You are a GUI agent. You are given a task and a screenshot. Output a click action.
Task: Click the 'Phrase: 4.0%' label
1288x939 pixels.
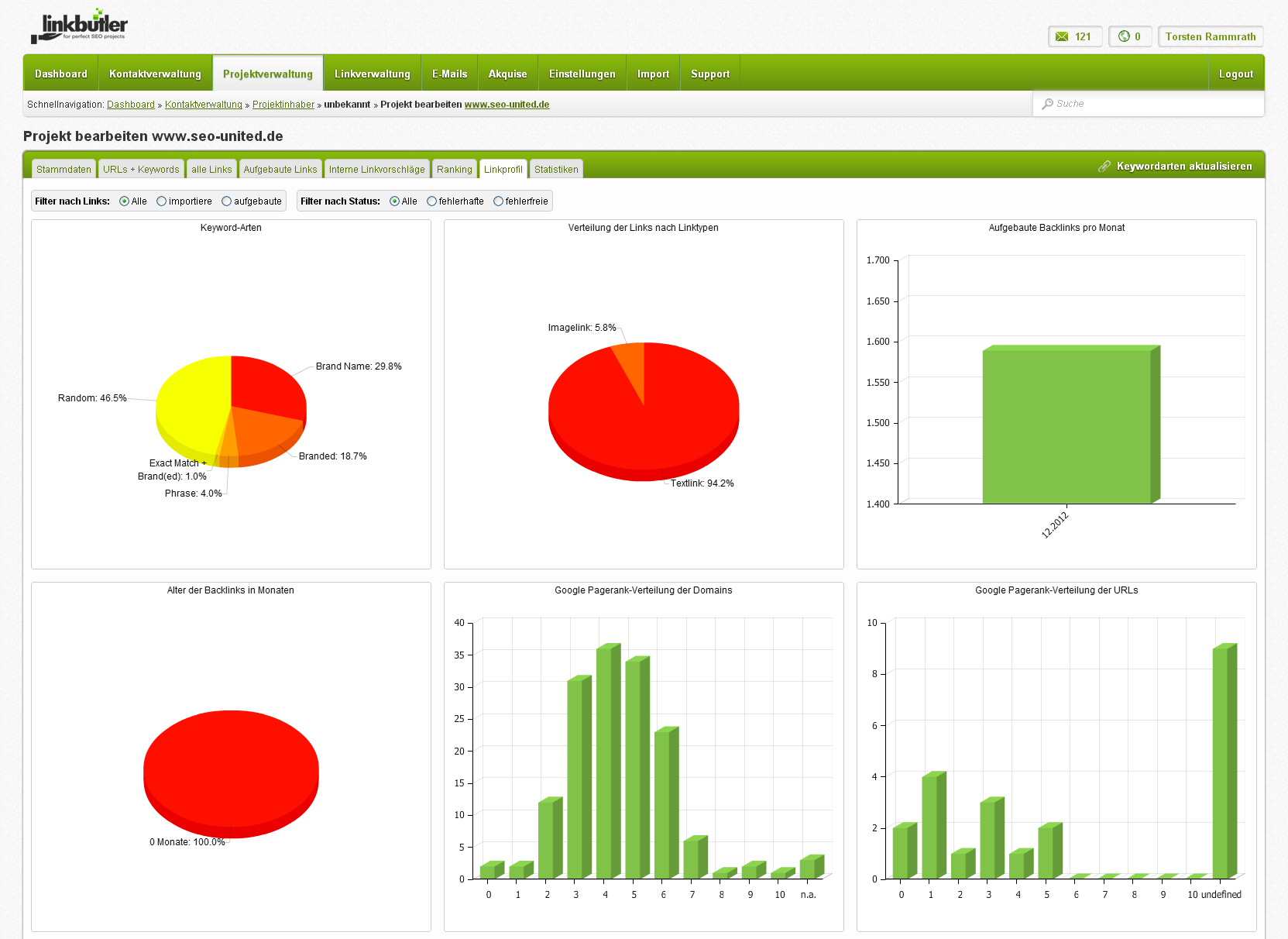(x=194, y=494)
